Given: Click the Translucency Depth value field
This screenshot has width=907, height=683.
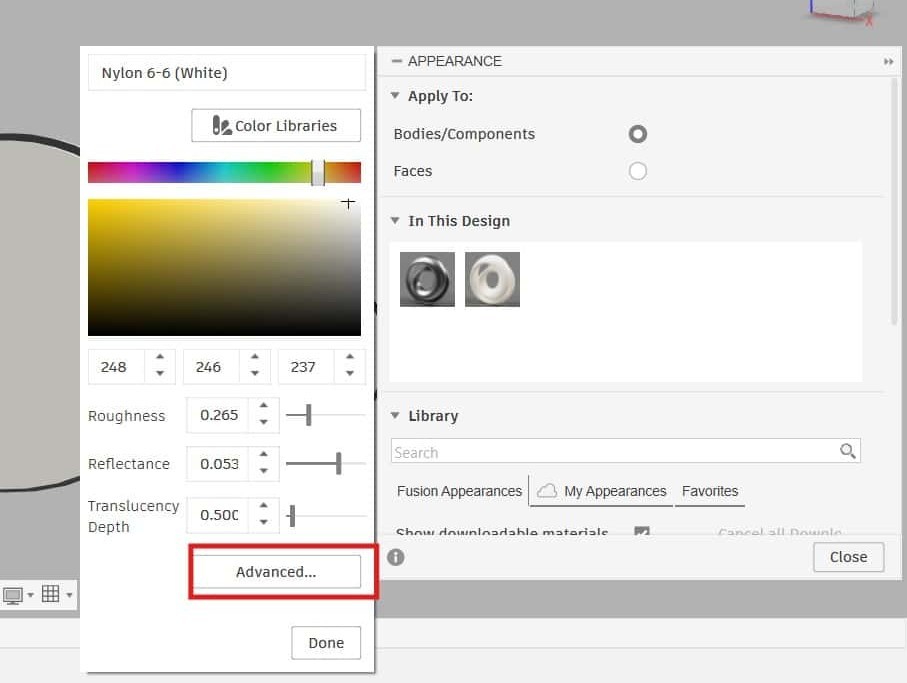Looking at the screenshot, I should click(x=218, y=515).
